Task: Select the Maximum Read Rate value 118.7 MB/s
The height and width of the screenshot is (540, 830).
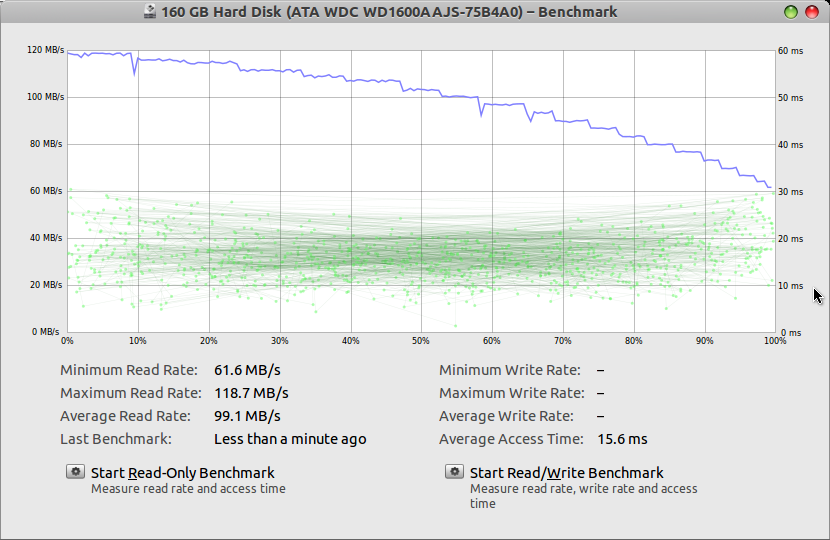Action: [x=251, y=393]
